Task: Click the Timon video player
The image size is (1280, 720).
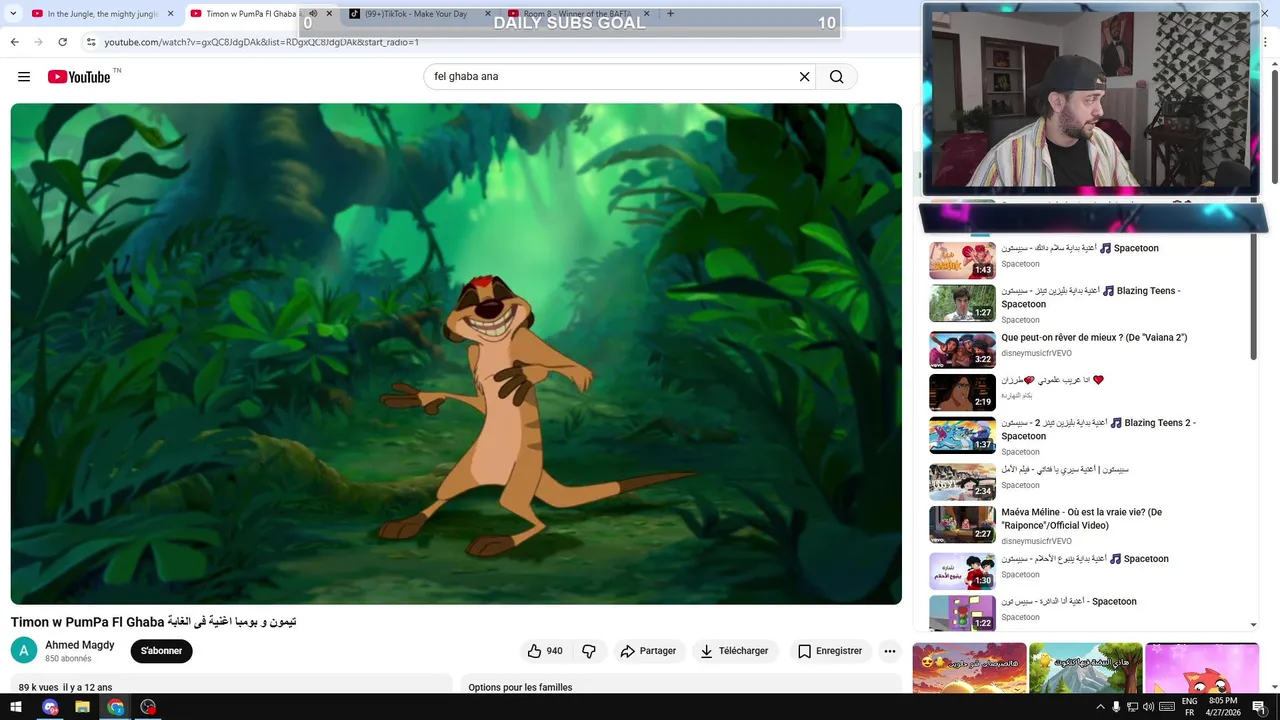Action: coord(456,354)
